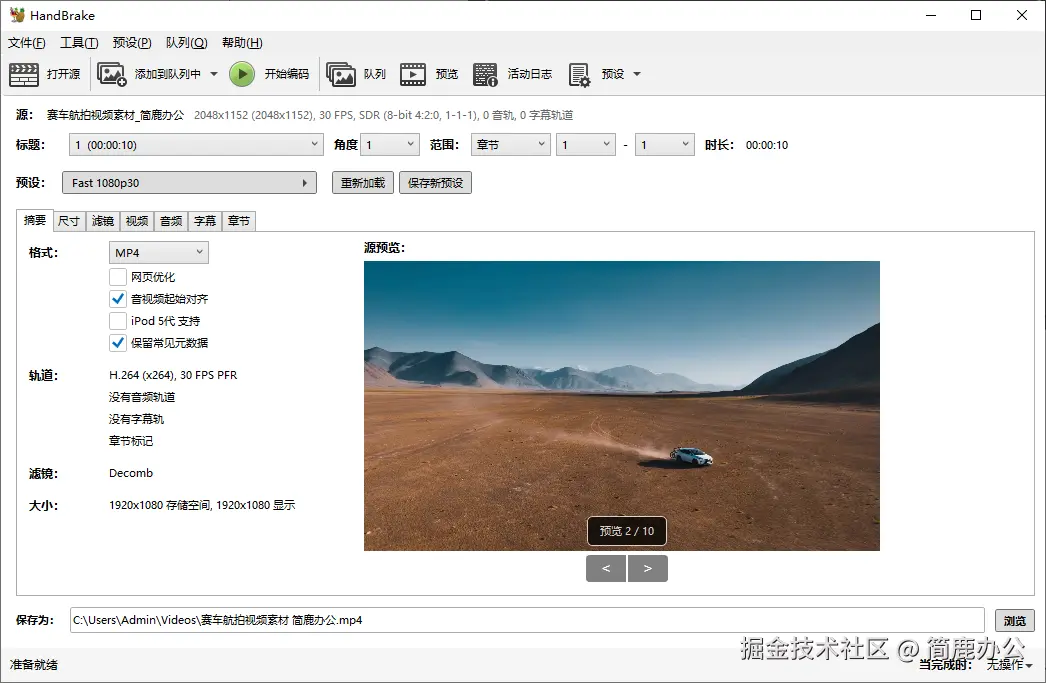Screen dimensions: 1046x683
Task: Click the 章节标记 text
Action: coord(131,441)
